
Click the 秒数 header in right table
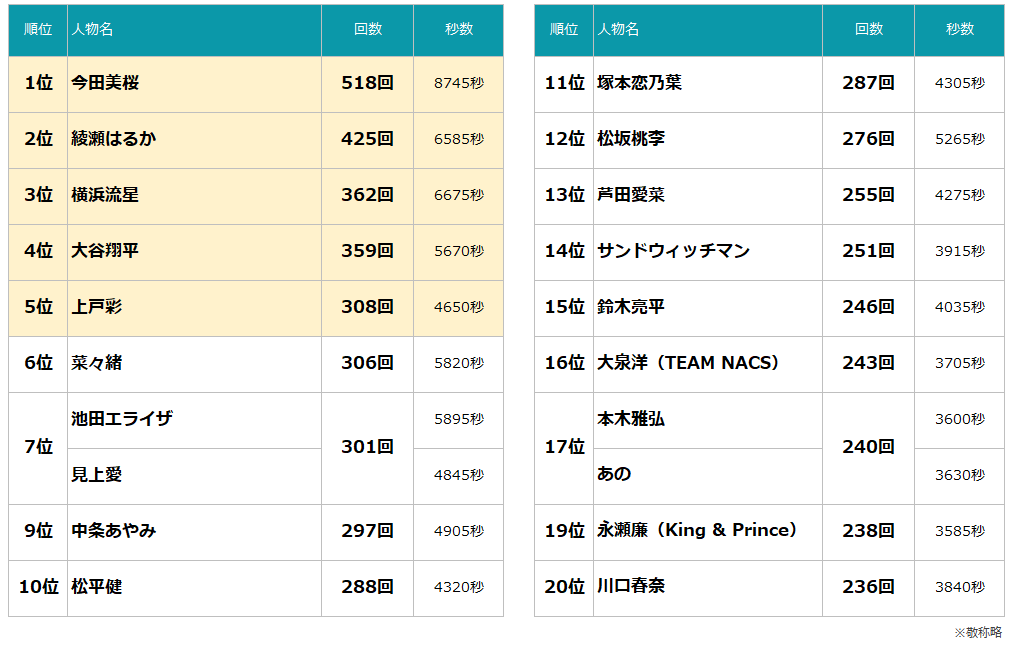959,30
